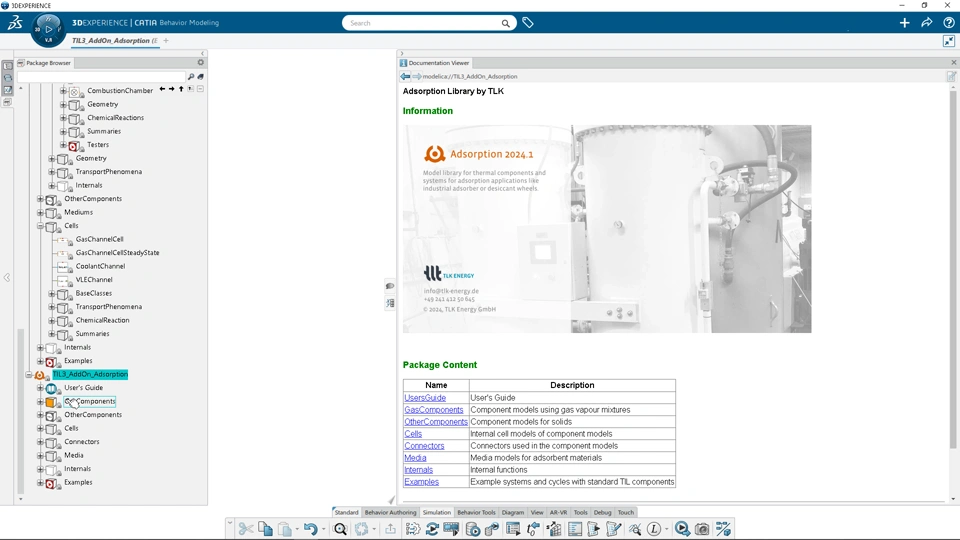This screenshot has width=960, height=540.
Task: Expand the BaseClasses tree node
Action: (52, 293)
